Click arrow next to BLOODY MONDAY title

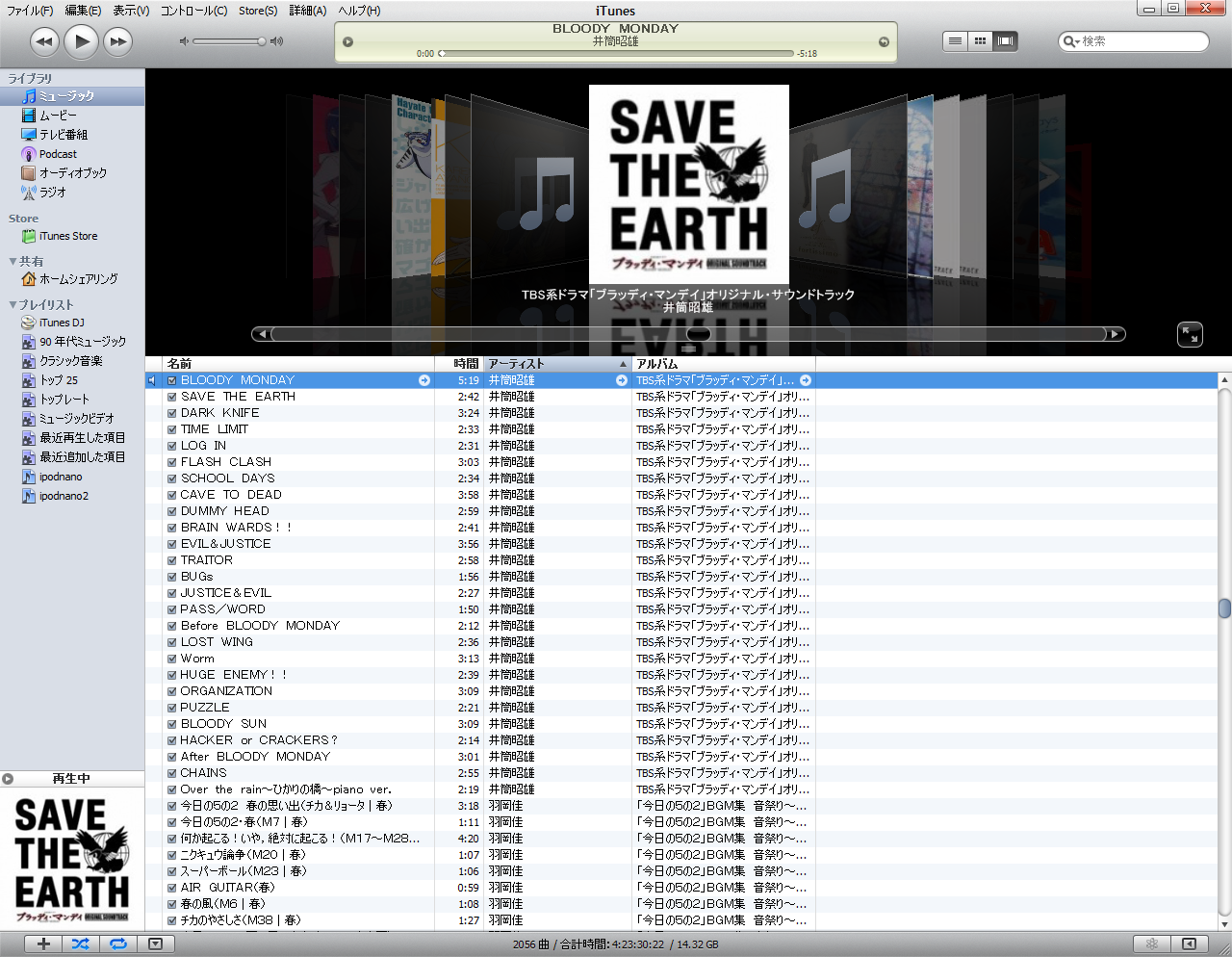click(x=424, y=380)
